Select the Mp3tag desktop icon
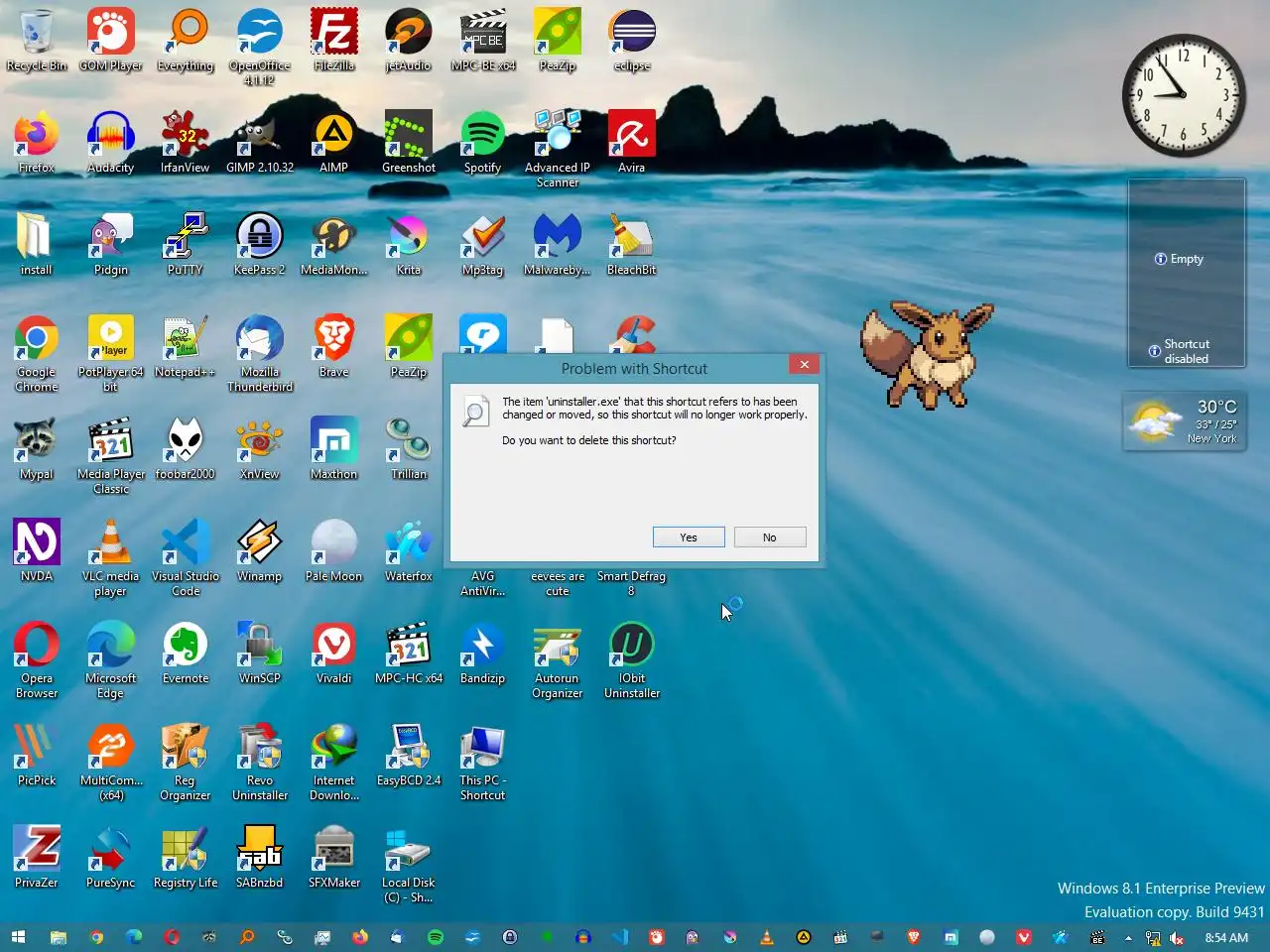Screen dimensions: 1270x952 click(x=483, y=244)
